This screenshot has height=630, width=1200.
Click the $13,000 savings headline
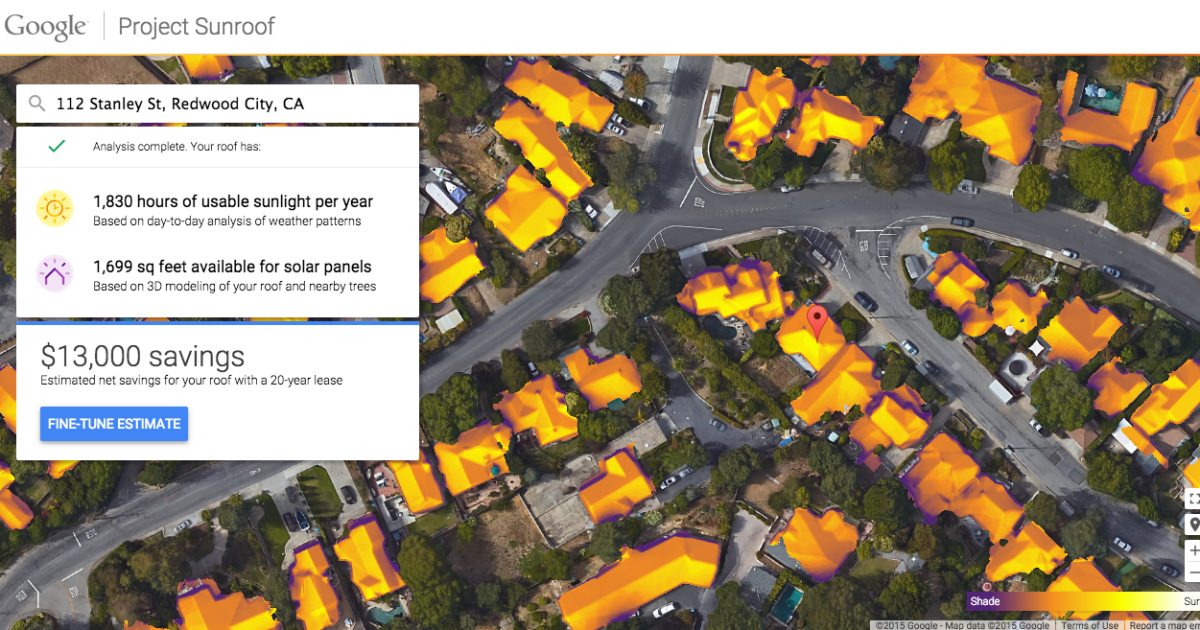tap(142, 355)
